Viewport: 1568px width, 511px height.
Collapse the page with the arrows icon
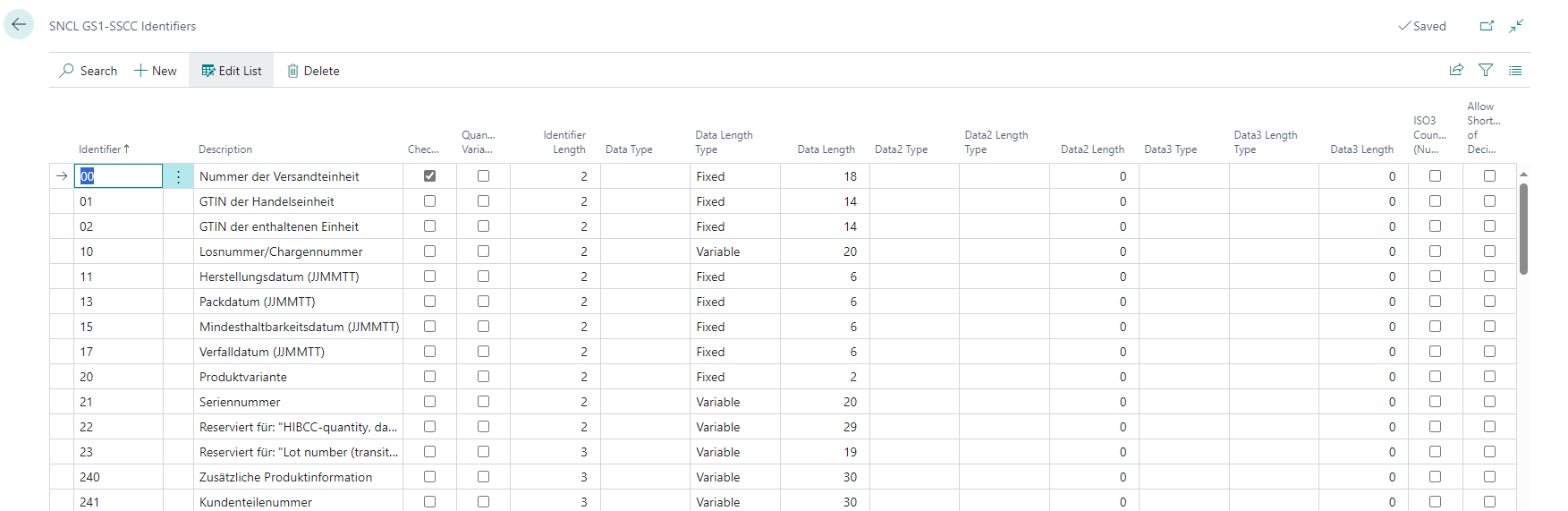(1516, 26)
